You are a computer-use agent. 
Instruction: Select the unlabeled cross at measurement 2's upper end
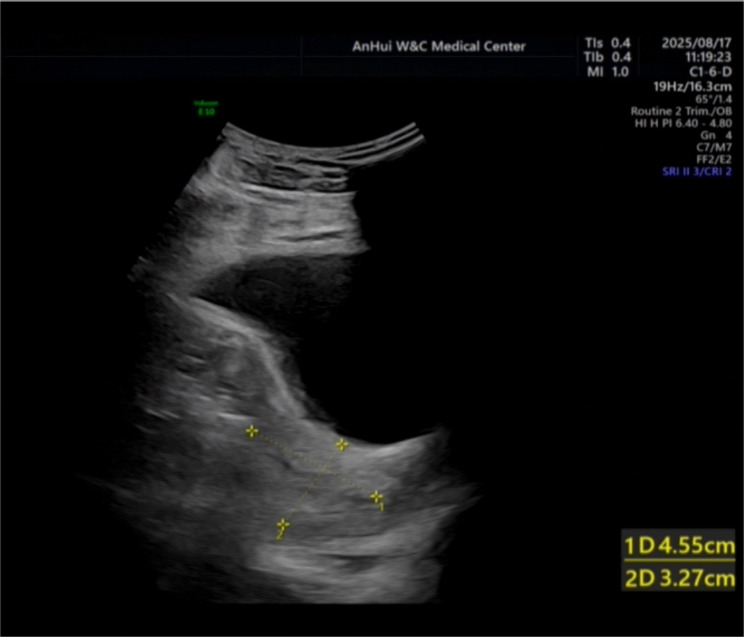tap(342, 445)
